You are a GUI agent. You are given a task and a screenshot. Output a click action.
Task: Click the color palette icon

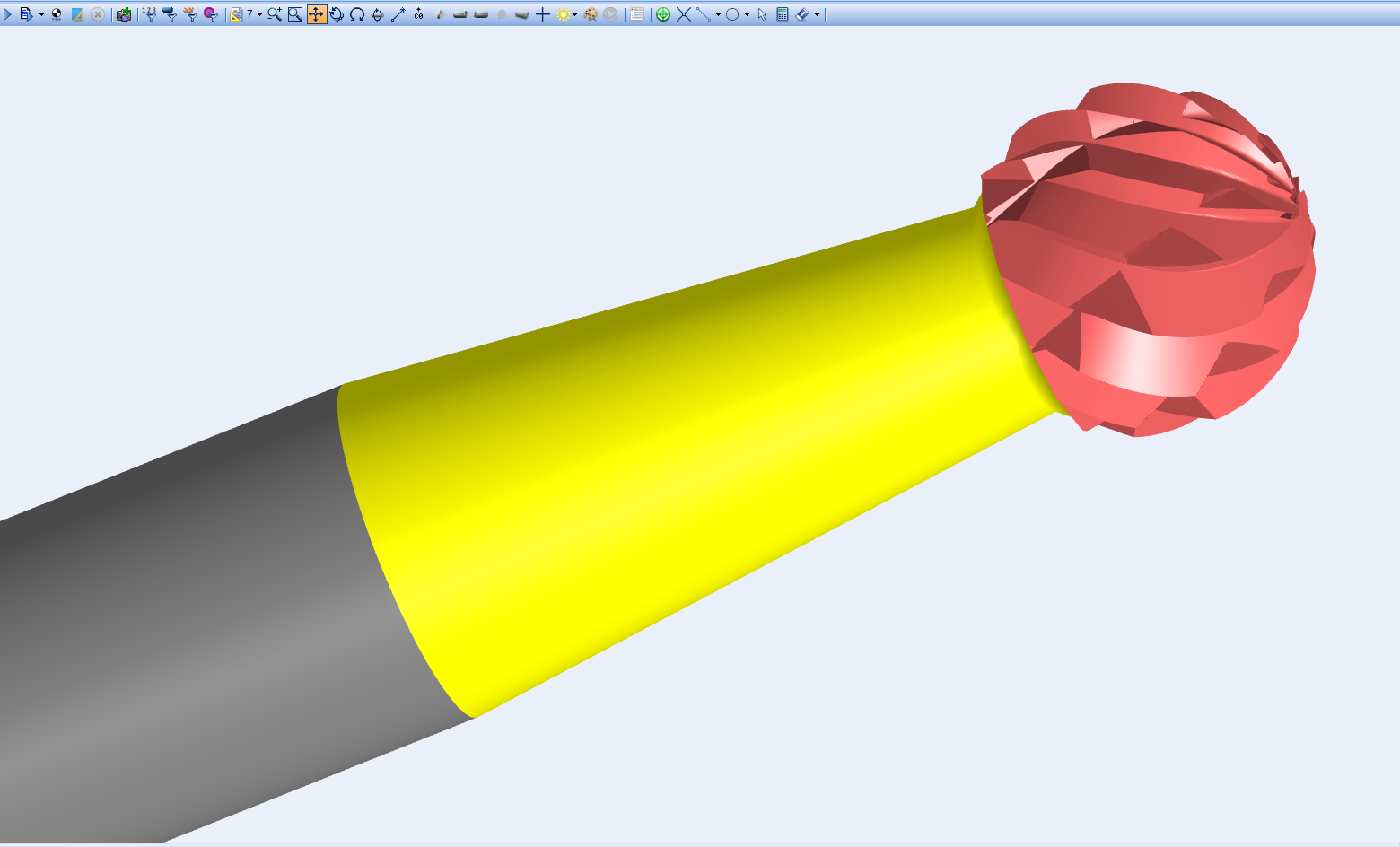tap(591, 14)
